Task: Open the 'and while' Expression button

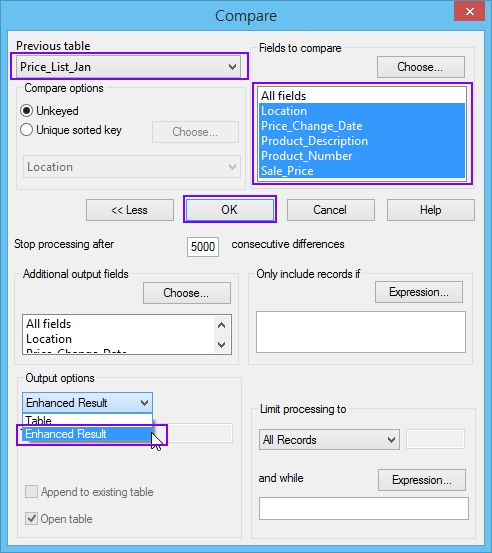Action: point(422,480)
